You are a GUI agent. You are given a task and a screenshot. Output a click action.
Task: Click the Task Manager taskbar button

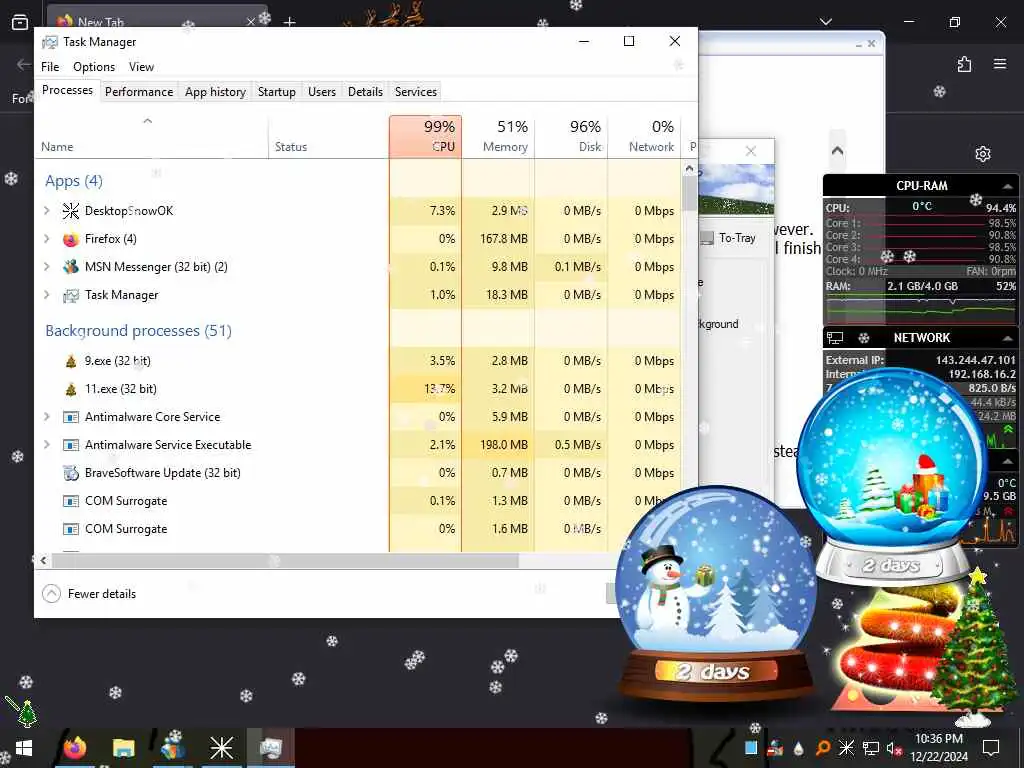(270, 748)
